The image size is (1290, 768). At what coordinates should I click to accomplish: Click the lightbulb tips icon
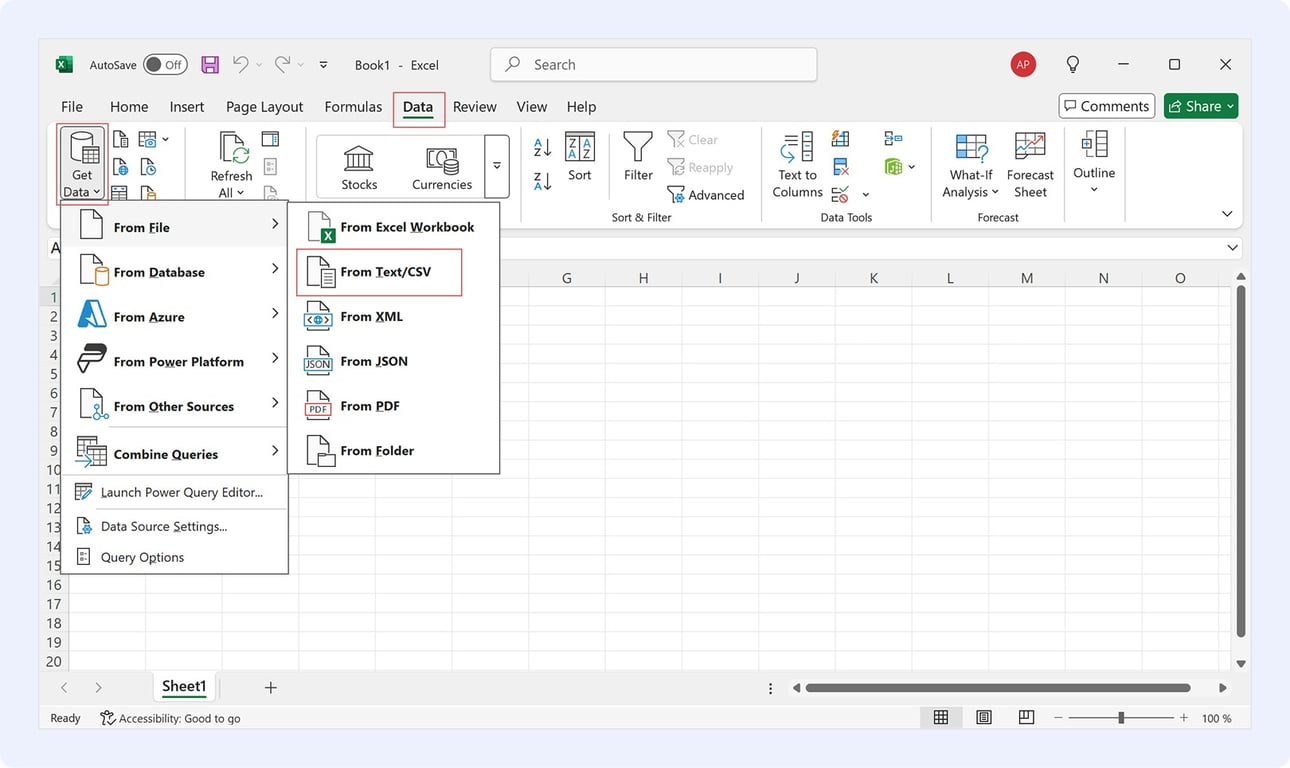pos(1073,65)
